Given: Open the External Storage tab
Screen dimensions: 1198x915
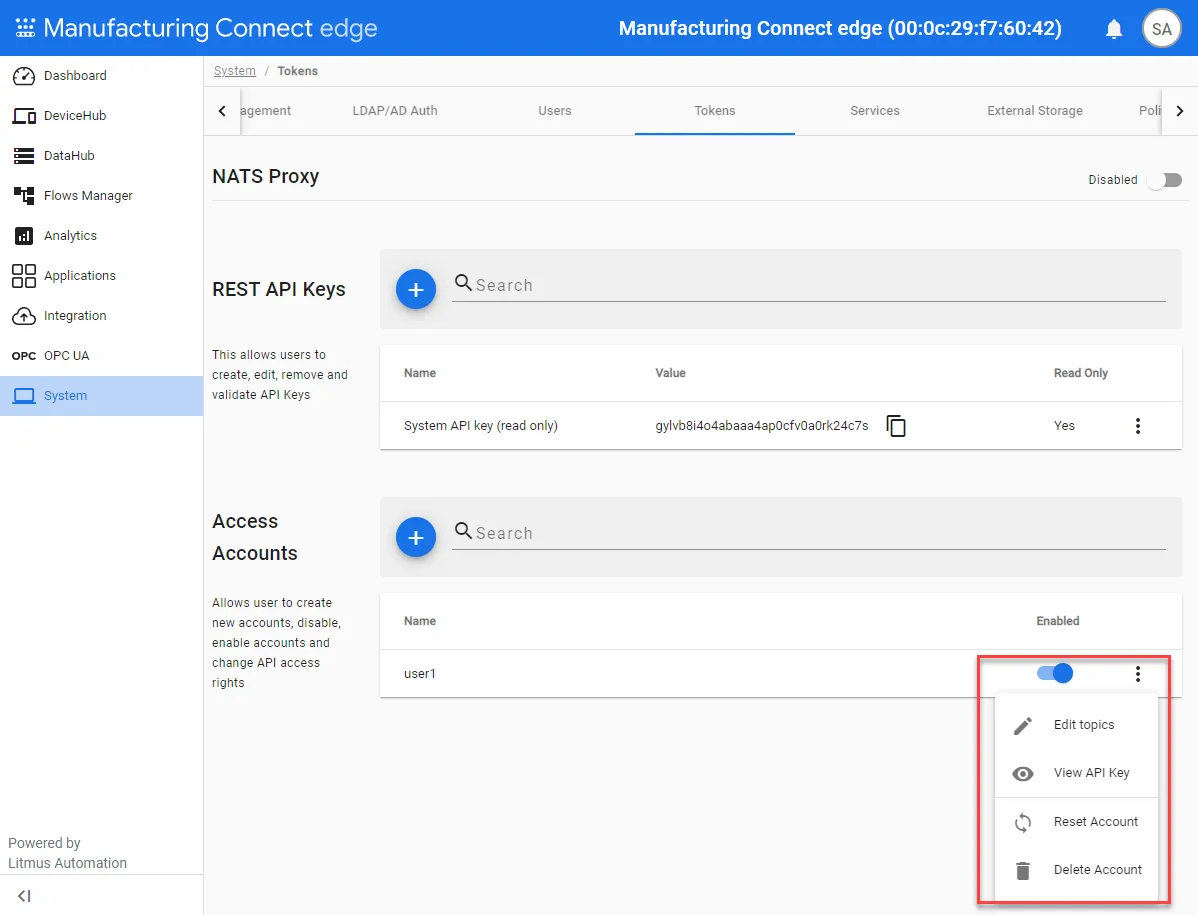Looking at the screenshot, I should (x=1034, y=111).
